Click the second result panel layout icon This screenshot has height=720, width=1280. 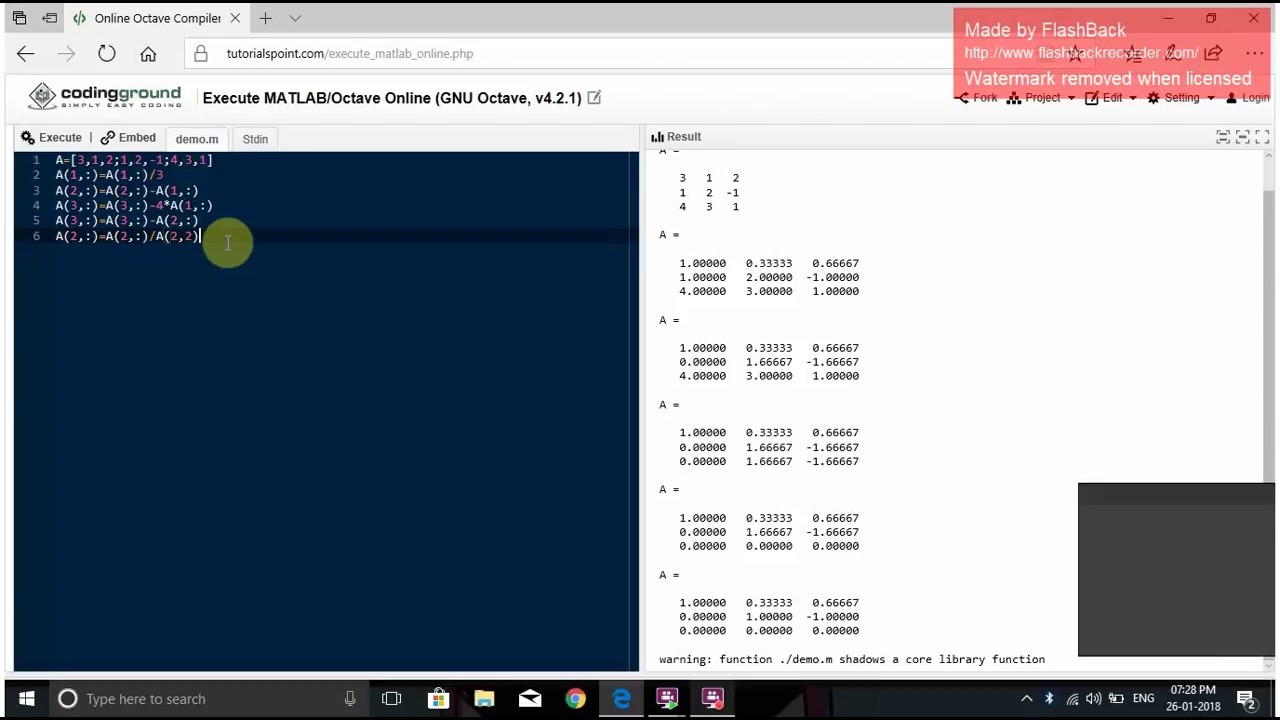coord(1242,137)
